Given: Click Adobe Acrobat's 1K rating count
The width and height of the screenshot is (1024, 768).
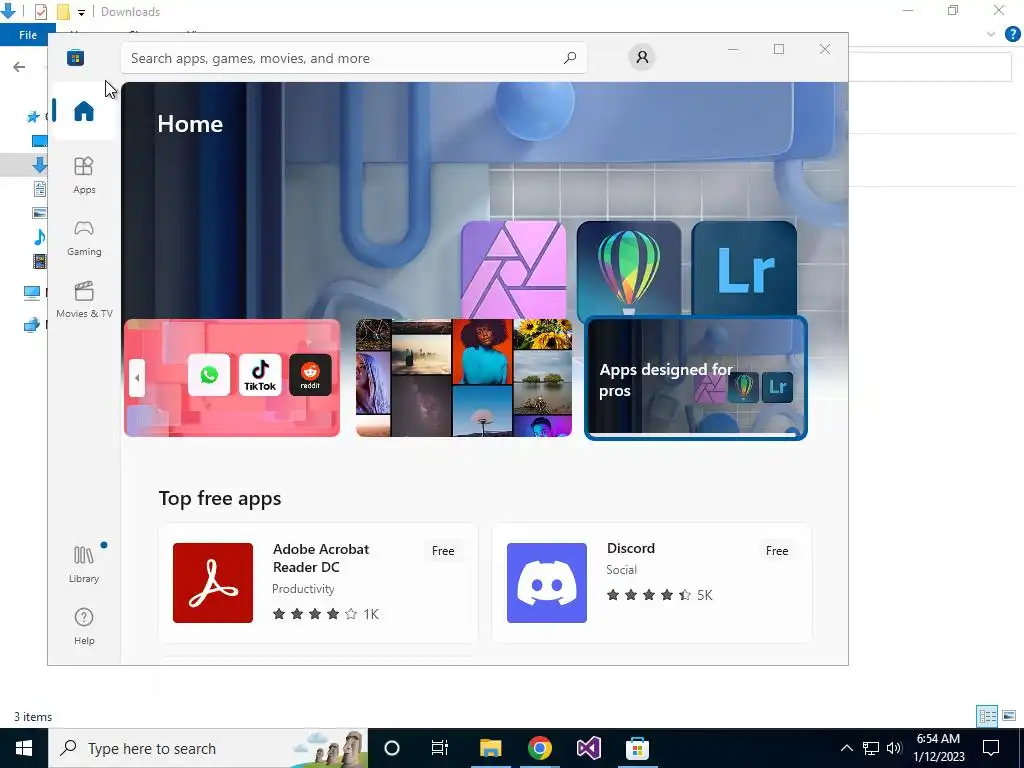Looking at the screenshot, I should coord(371,614).
